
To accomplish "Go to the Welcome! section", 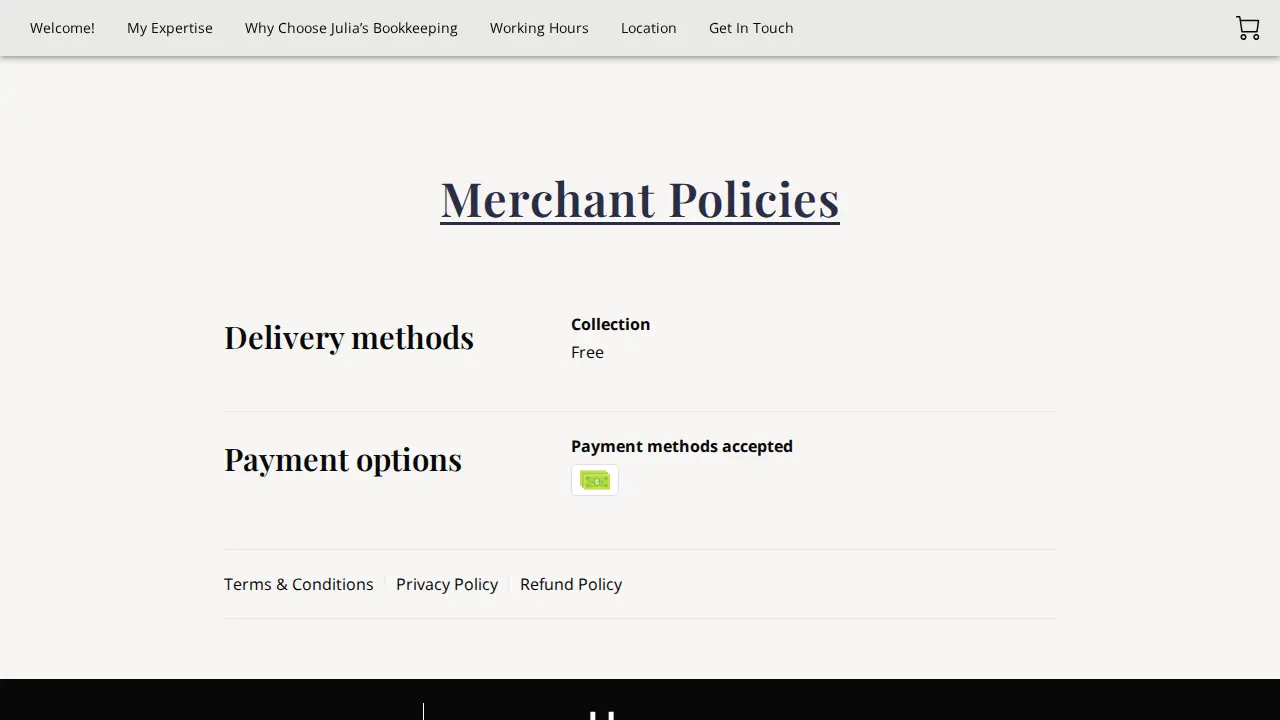I will click(62, 28).
